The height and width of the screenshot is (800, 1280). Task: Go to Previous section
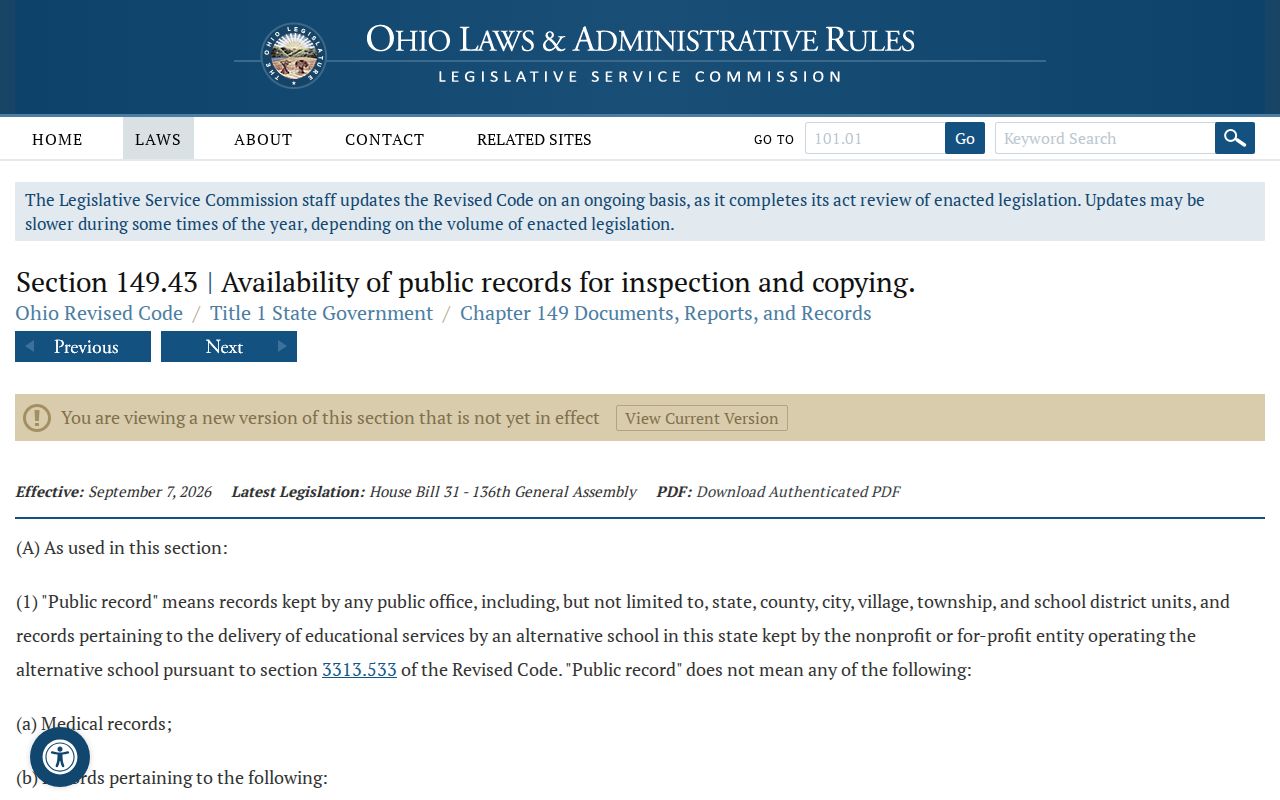[x=83, y=347]
